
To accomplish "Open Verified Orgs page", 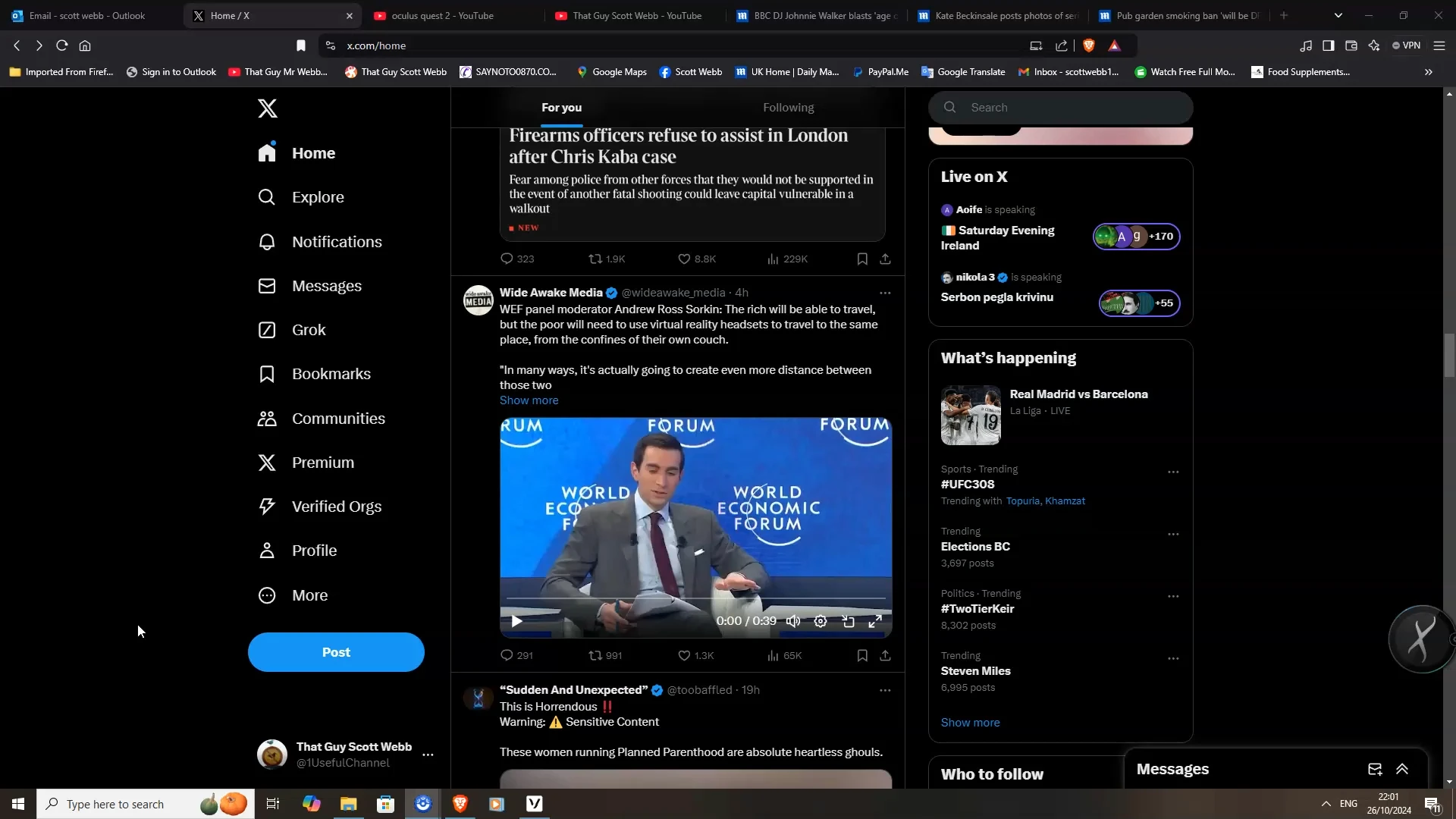I will pyautogui.click(x=320, y=507).
